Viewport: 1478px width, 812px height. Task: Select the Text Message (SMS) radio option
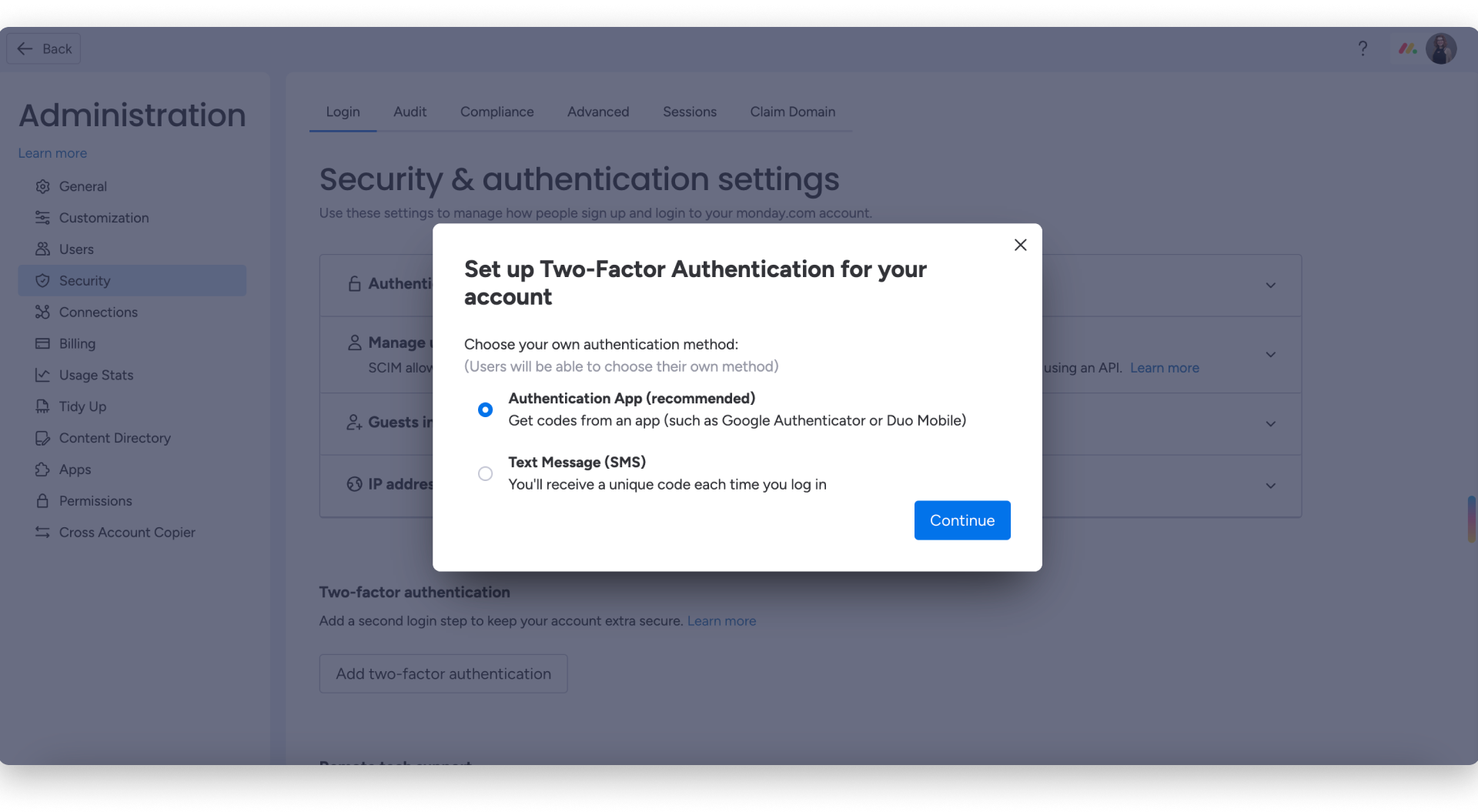coord(485,473)
